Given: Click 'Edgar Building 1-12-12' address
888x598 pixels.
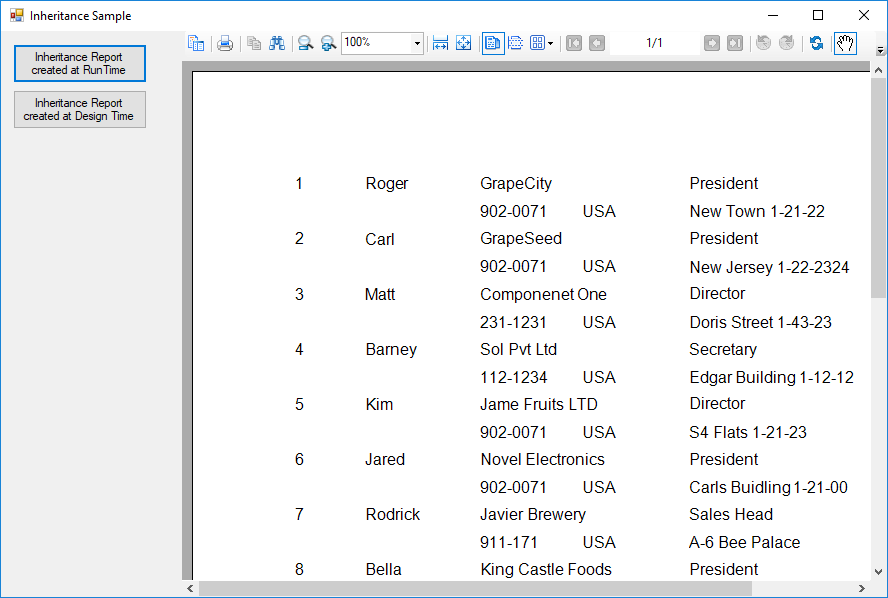Looking at the screenshot, I should coord(771,377).
